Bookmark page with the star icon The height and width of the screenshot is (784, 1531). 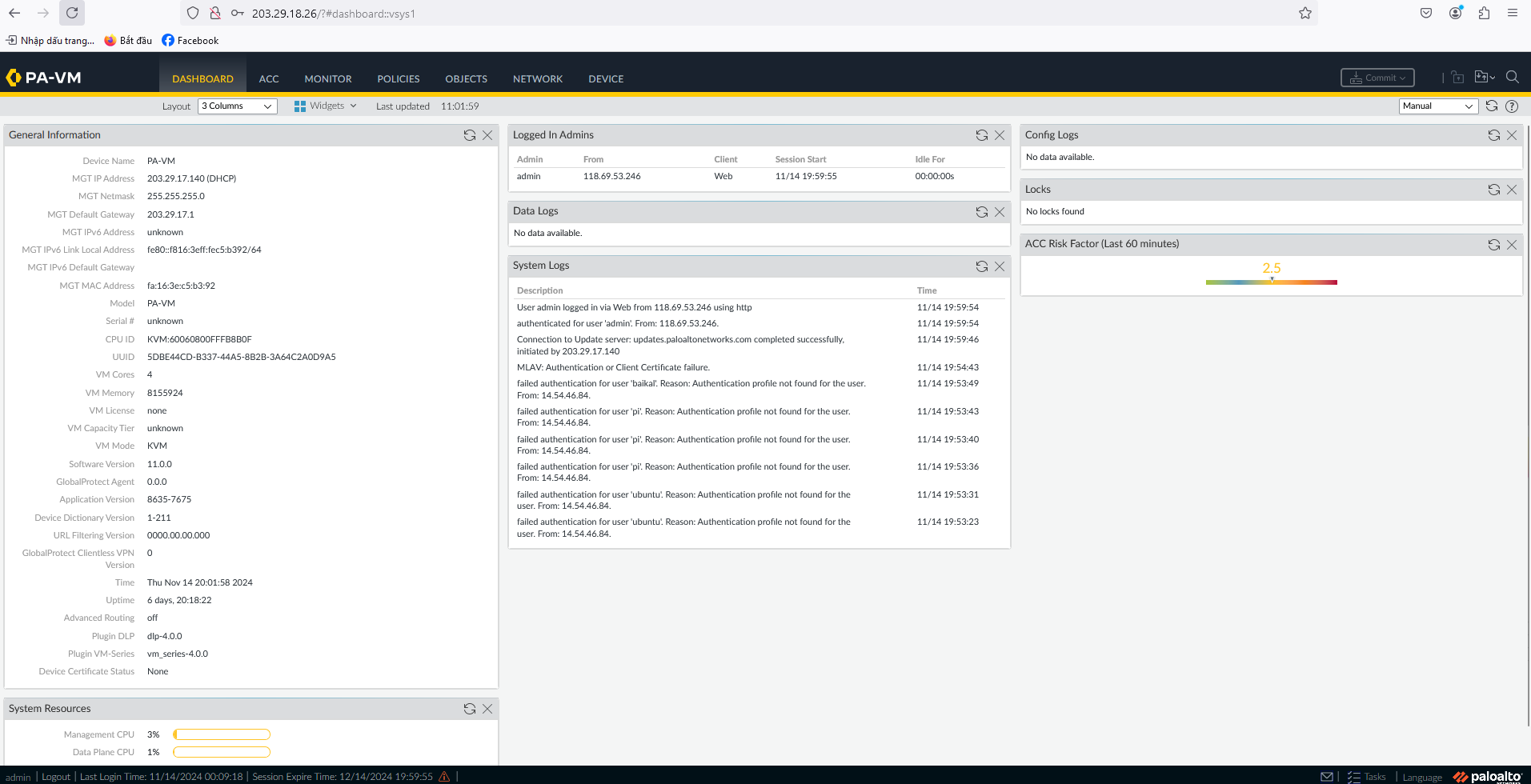(x=1305, y=13)
